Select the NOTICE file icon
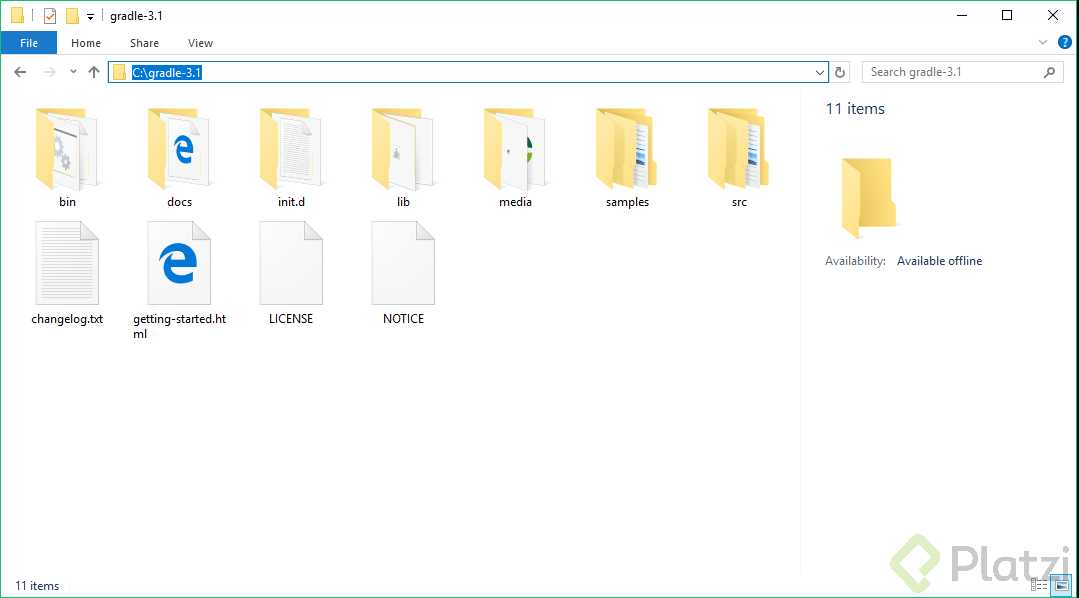This screenshot has width=1079, height=598. [x=403, y=263]
